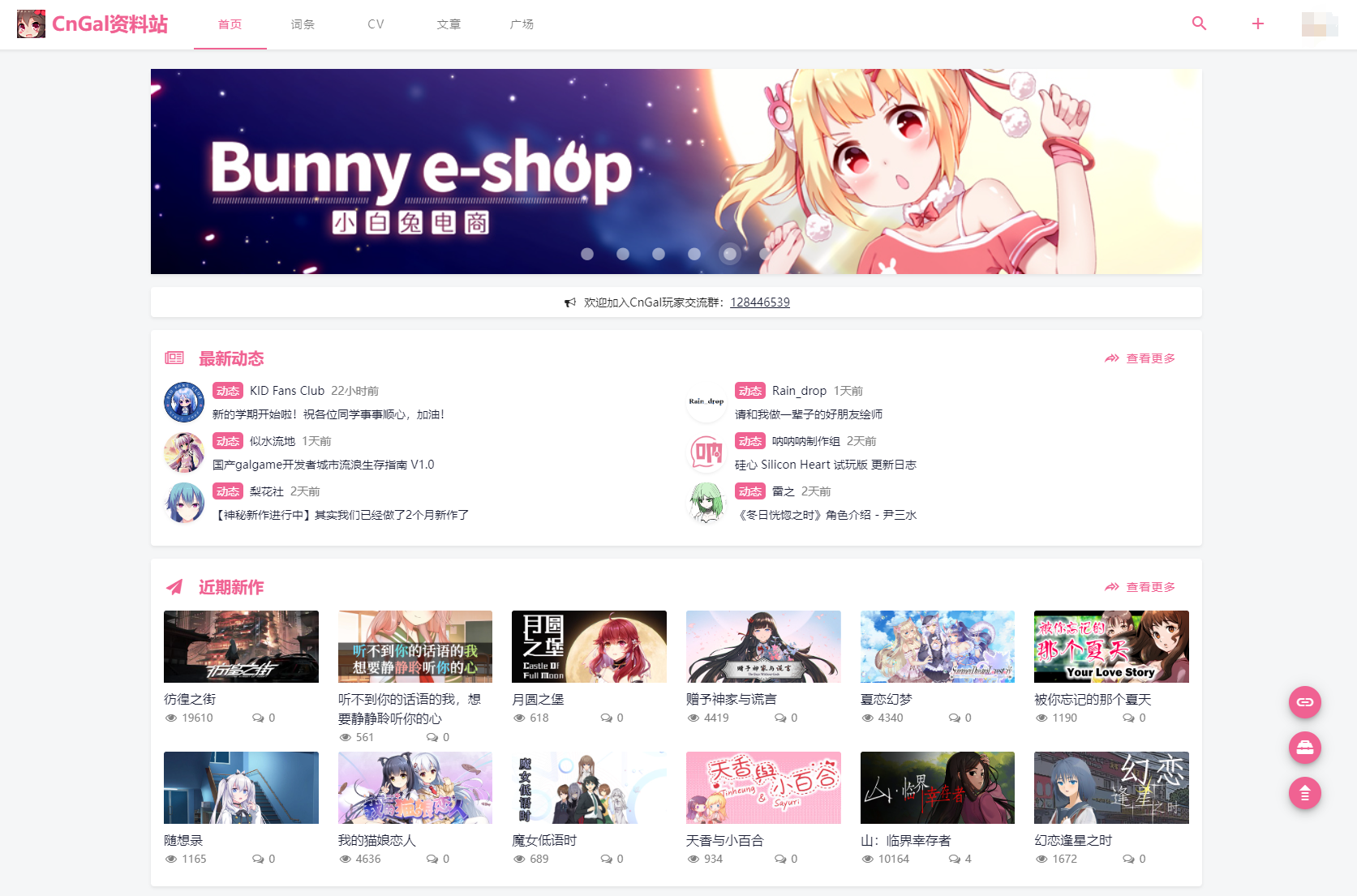Click view-count eye icon under 彷徨之街

[171, 718]
